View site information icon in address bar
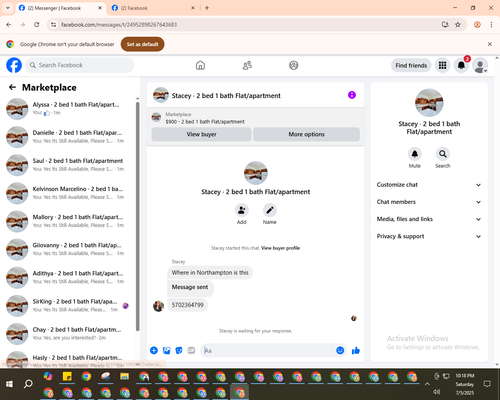 tap(53, 24)
